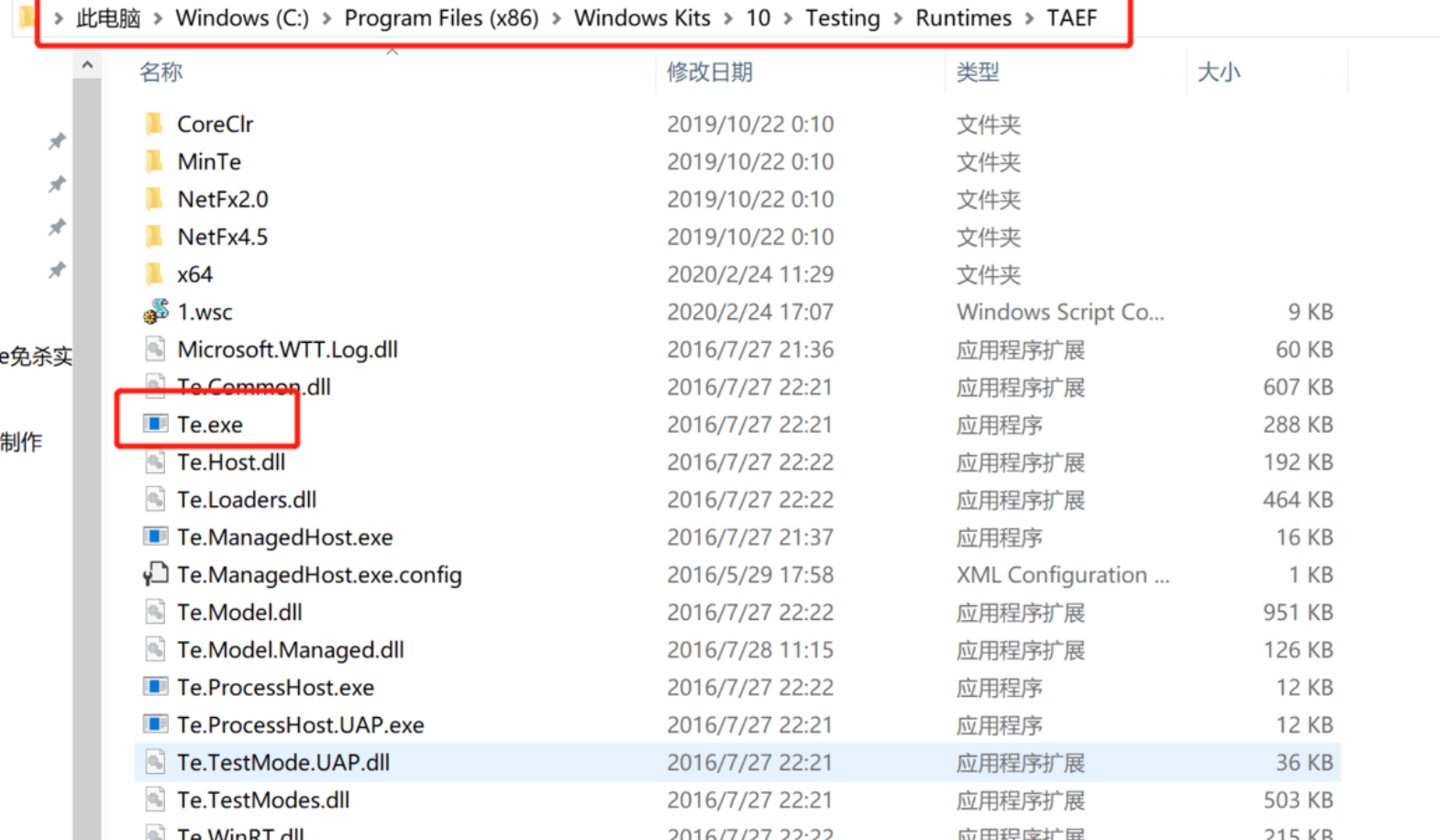Select the NetFx4.5 folder icon

(x=154, y=237)
